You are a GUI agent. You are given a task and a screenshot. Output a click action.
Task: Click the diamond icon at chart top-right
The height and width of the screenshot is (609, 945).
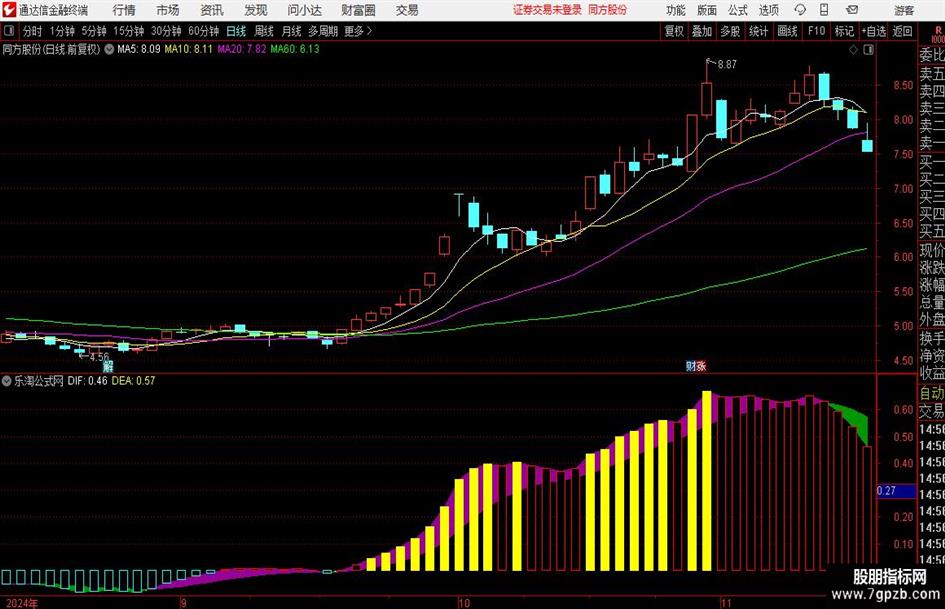[853, 50]
